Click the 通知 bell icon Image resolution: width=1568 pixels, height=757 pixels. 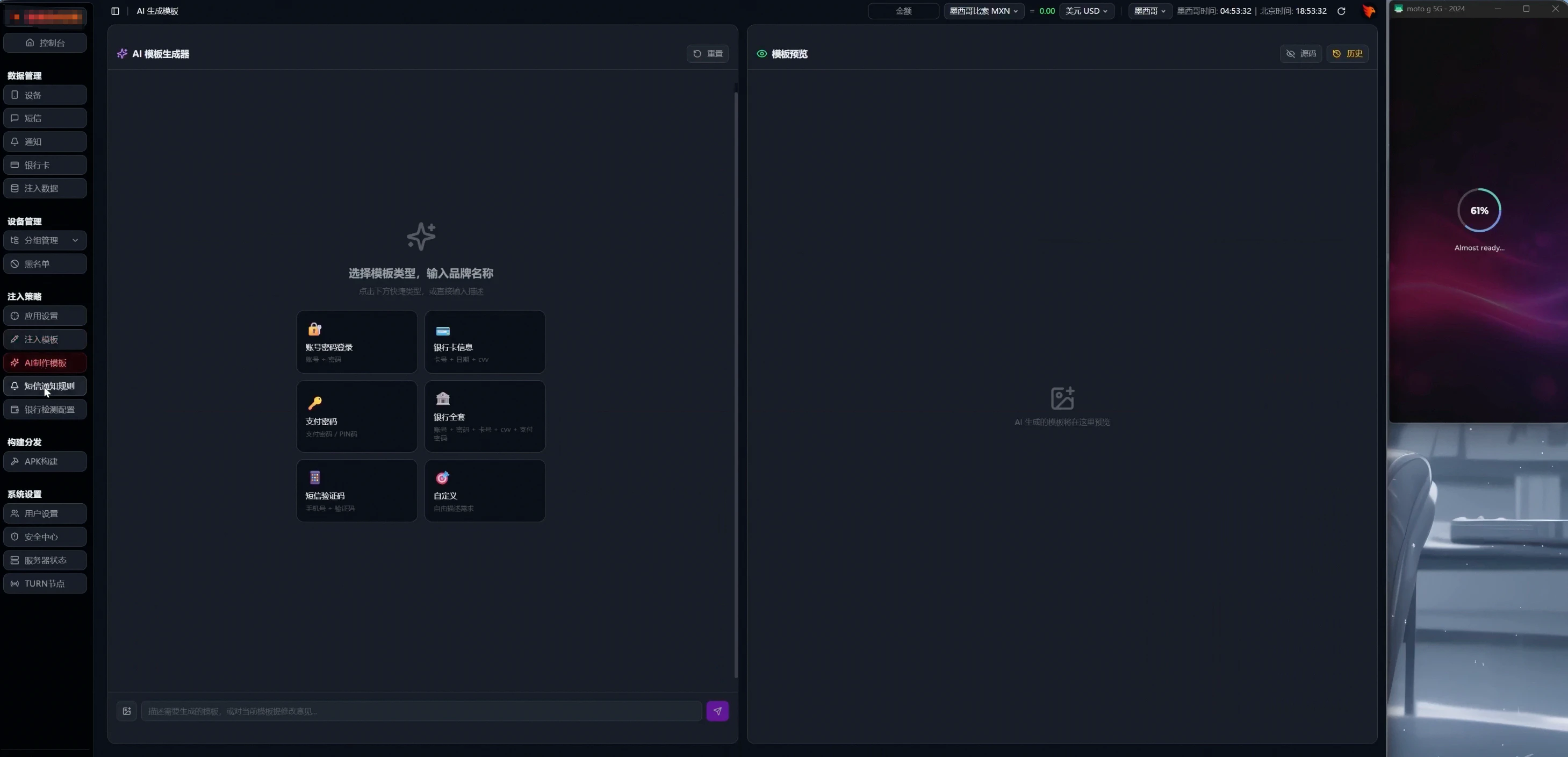15,141
